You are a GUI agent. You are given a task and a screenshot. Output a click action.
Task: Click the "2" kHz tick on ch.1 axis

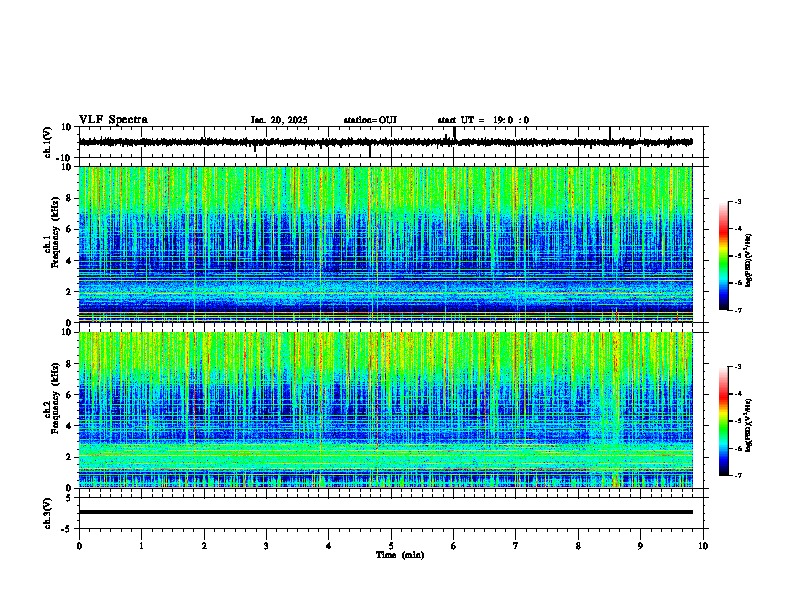coord(70,291)
